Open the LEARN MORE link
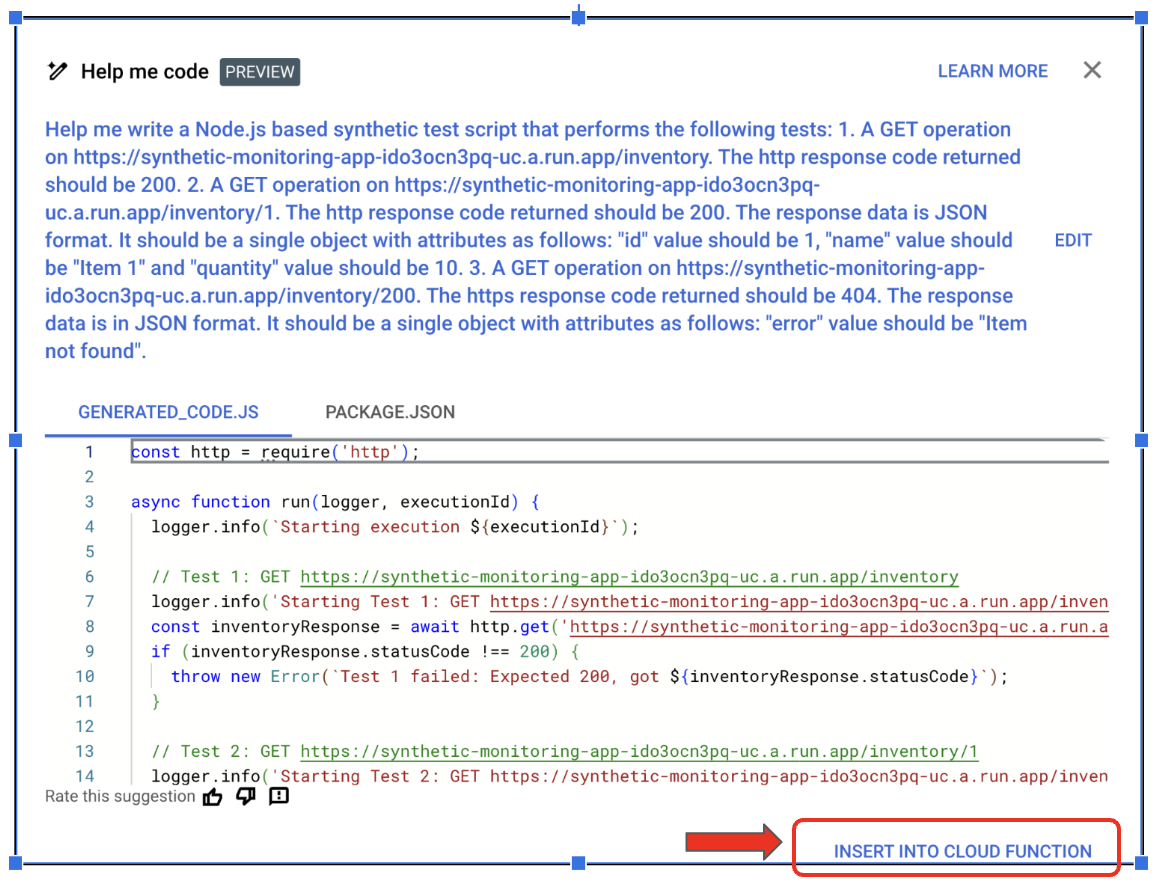 pyautogui.click(x=992, y=71)
